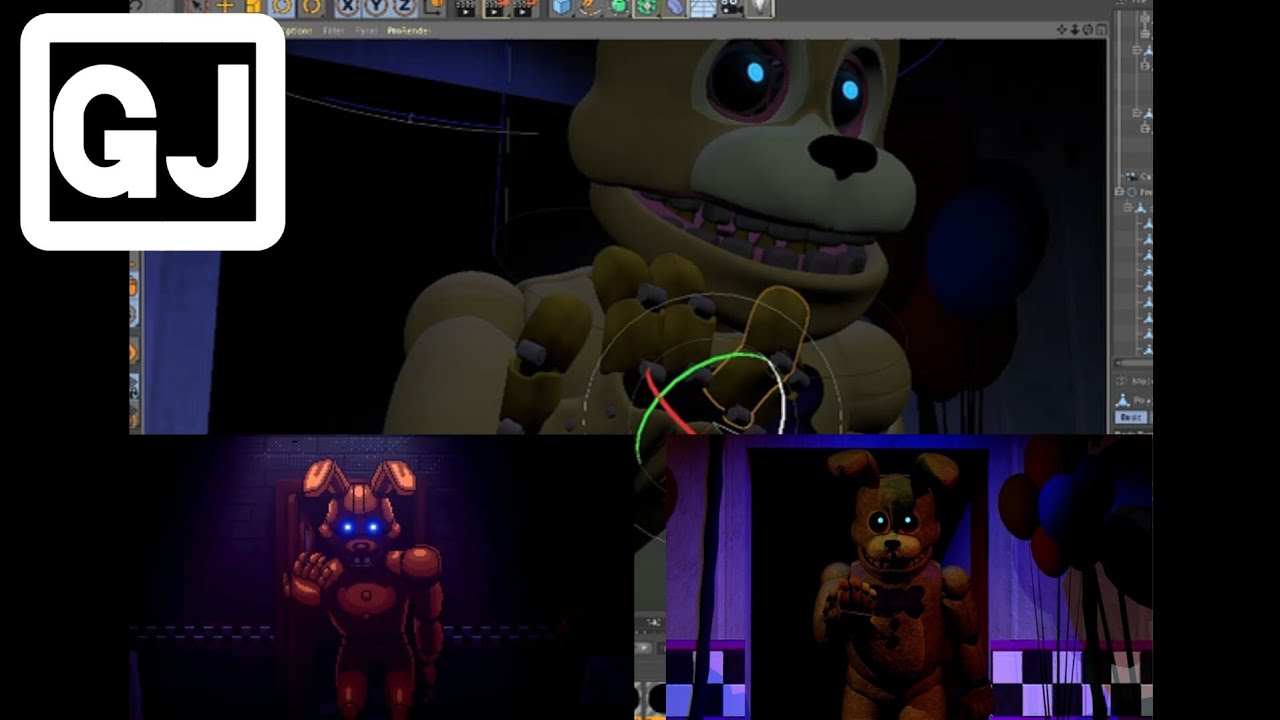1280x720 pixels.
Task: Open the Edit Render Settings clapperboard
Action: [x=524, y=8]
